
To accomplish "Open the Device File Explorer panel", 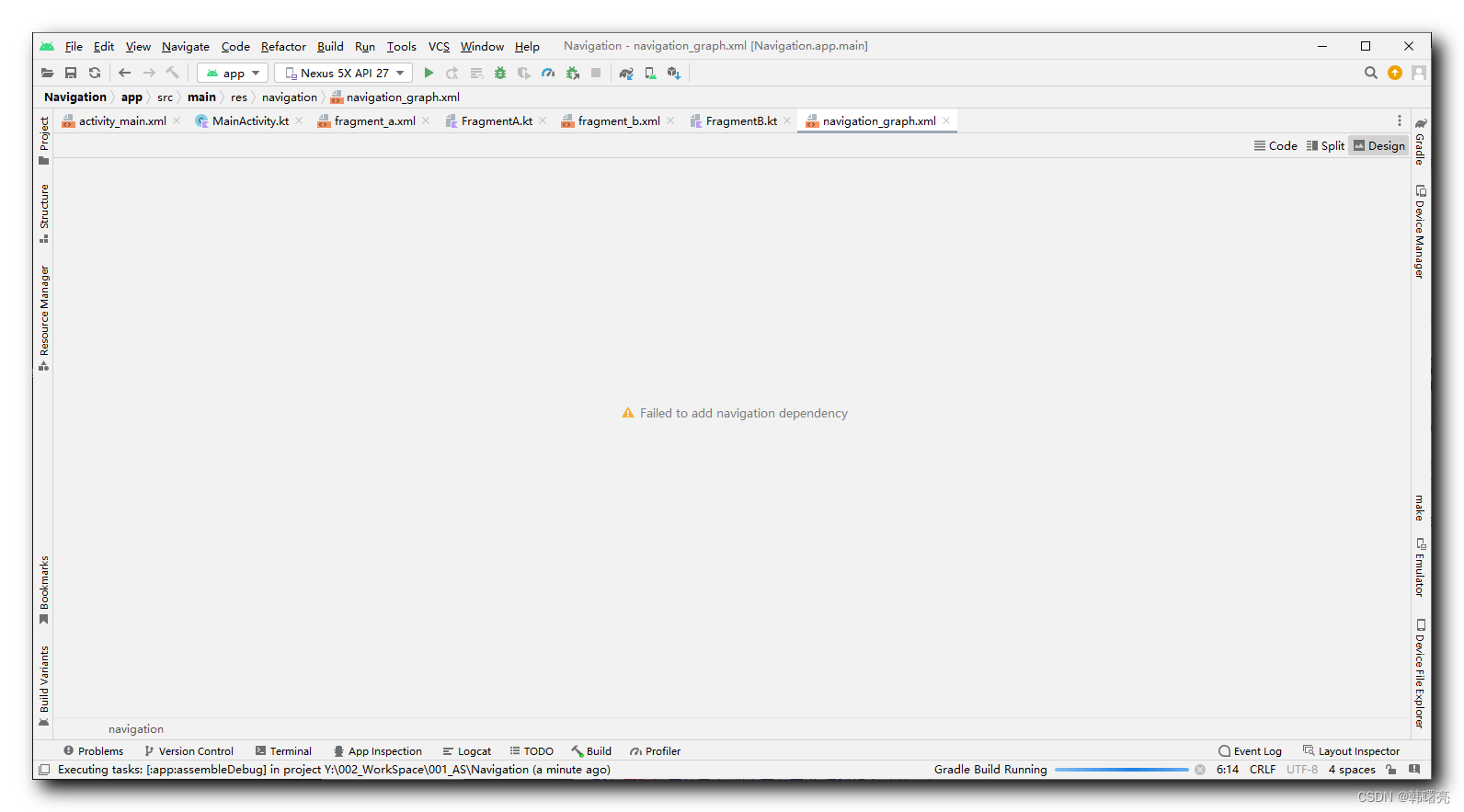I will click(1421, 674).
